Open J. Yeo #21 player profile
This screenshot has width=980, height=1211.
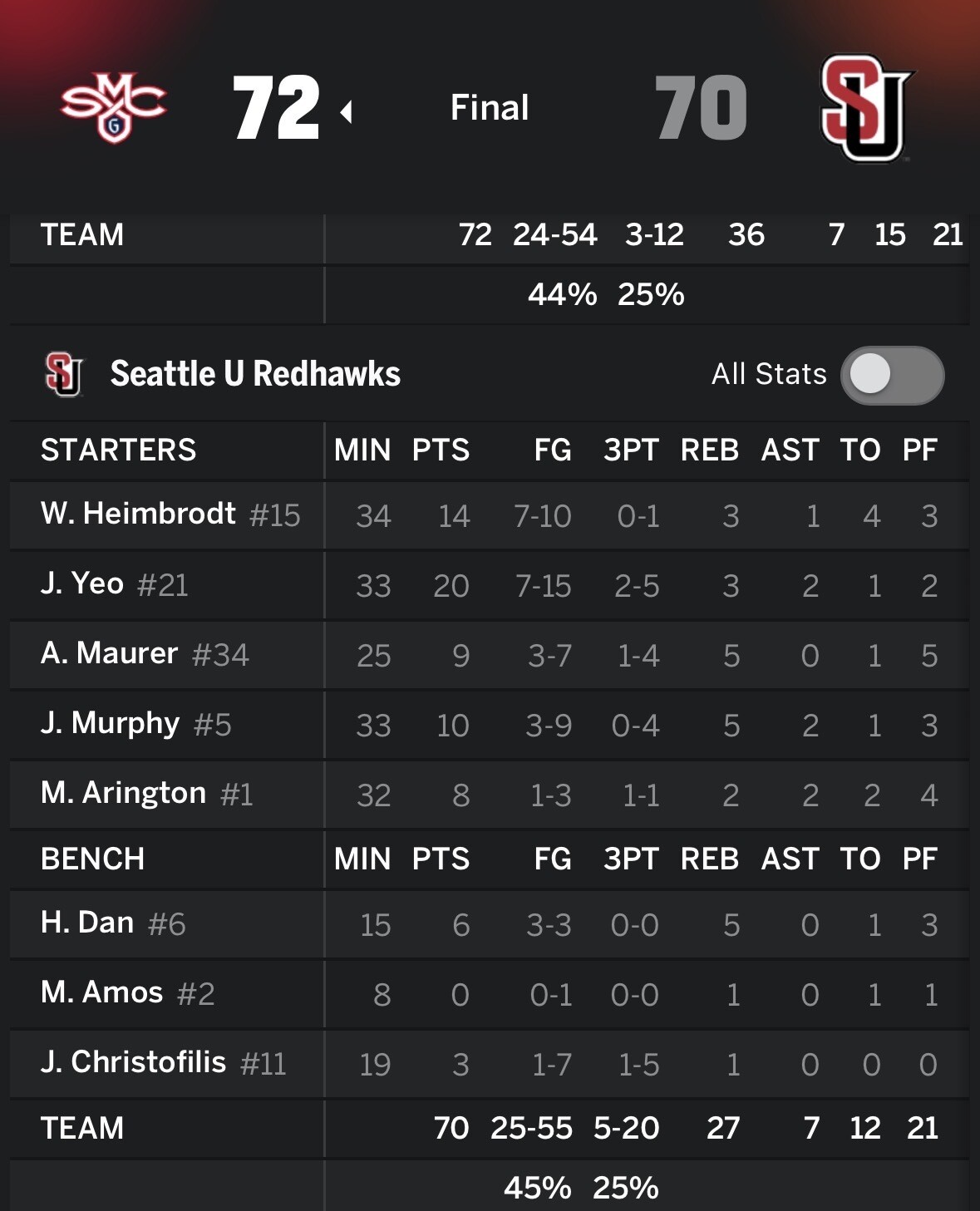click(x=115, y=584)
